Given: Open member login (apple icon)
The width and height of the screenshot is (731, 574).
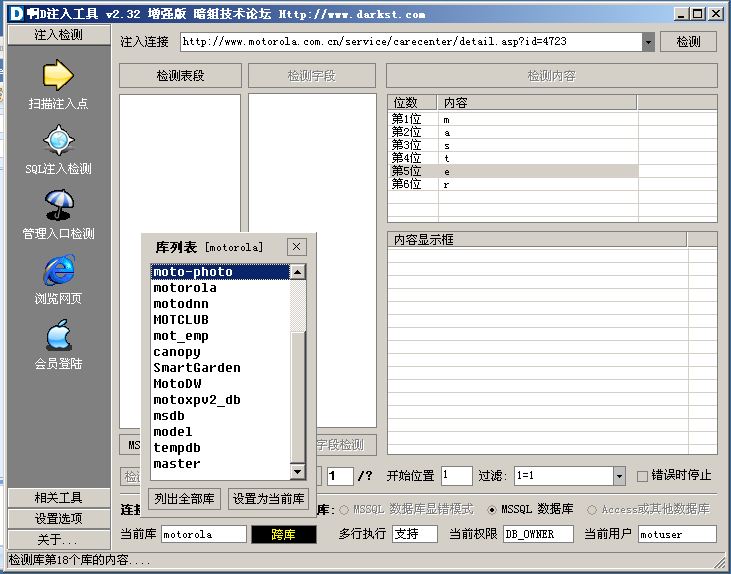Looking at the screenshot, I should (x=58, y=335).
